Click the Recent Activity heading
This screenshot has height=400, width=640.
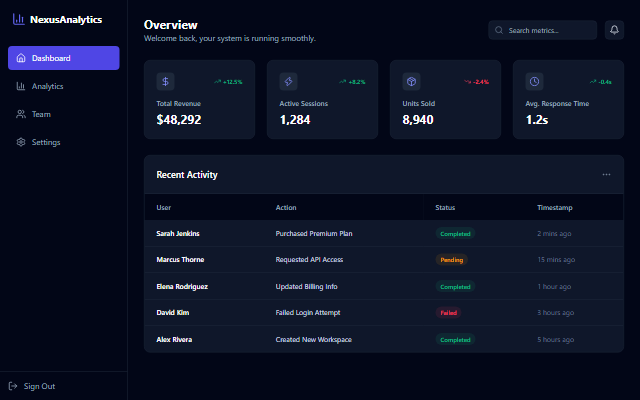187,175
